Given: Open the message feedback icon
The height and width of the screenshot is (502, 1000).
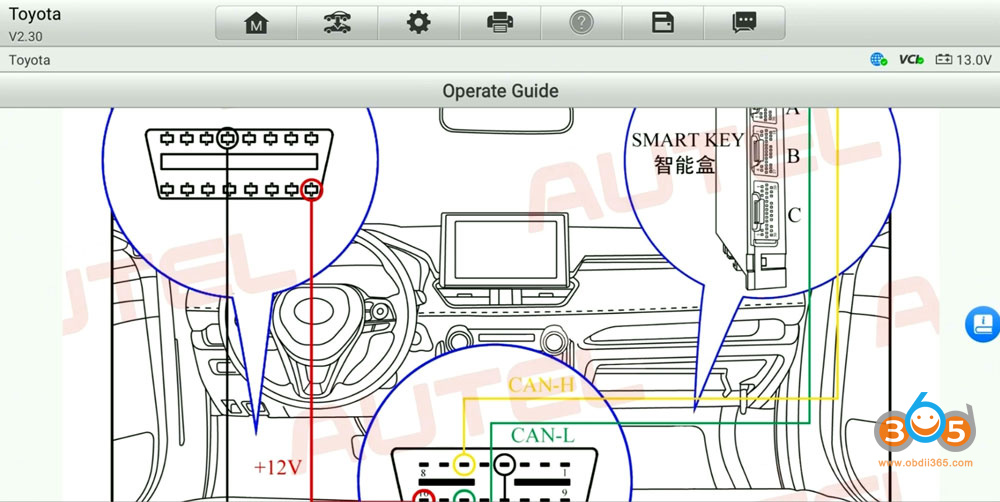Looking at the screenshot, I should tap(744, 23).
